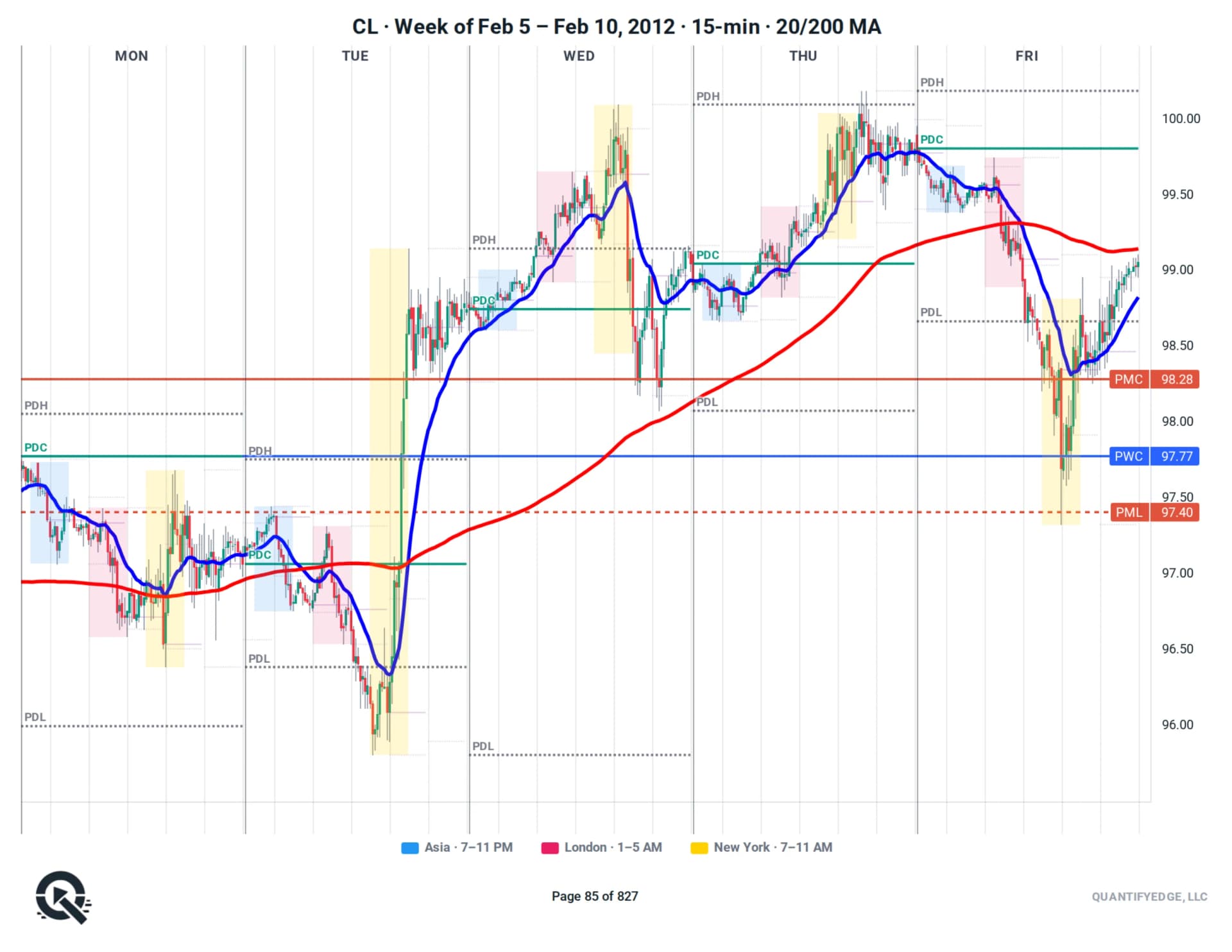Click the blue Asia session legend swatch
Screen dimensions: 1232x952
409,848
